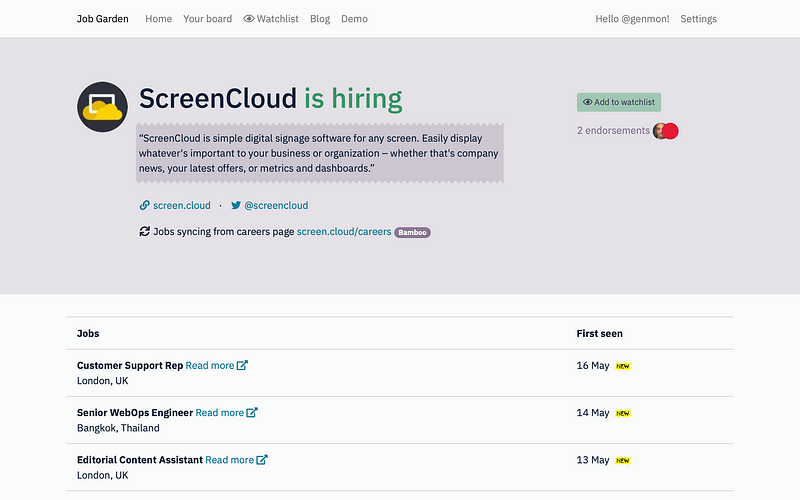Click the external link icon for Customer Support Rep
The image size is (800, 500).
(242, 365)
